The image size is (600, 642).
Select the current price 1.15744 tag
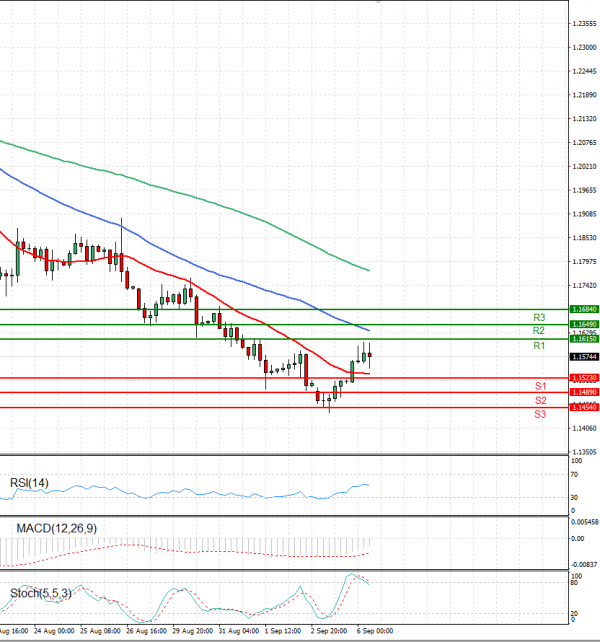584,357
